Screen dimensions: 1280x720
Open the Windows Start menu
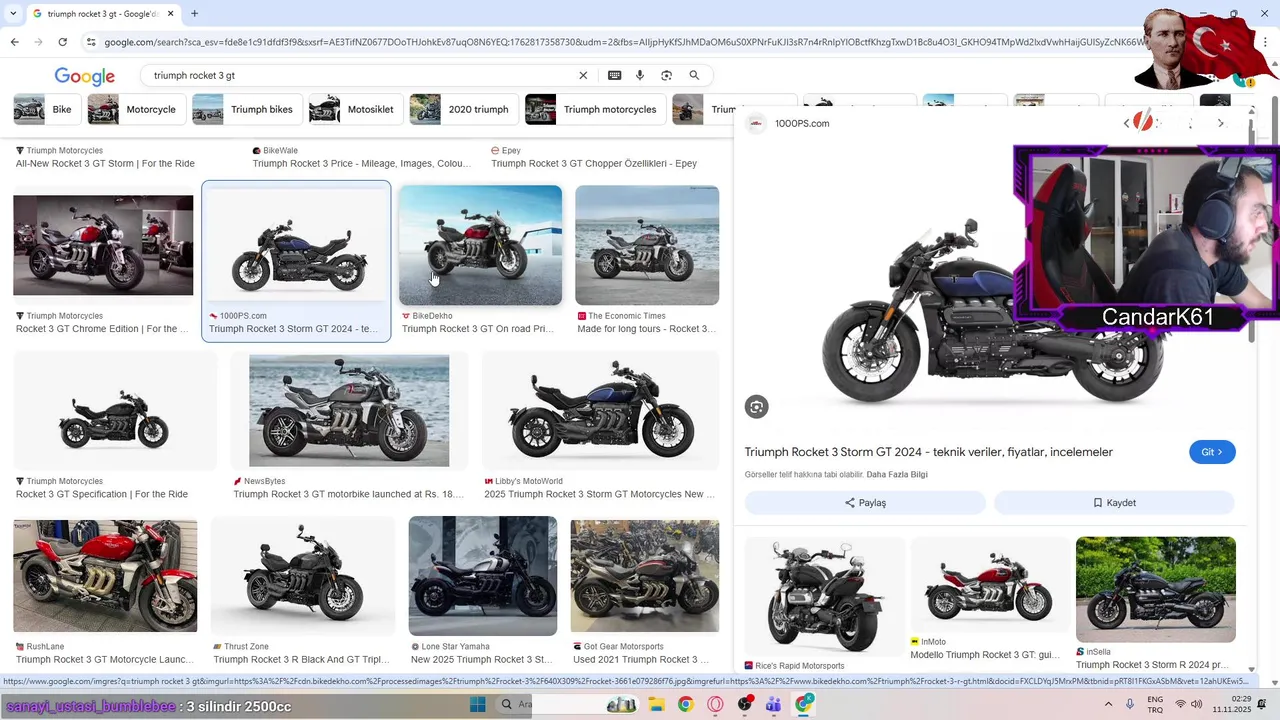tap(478, 704)
